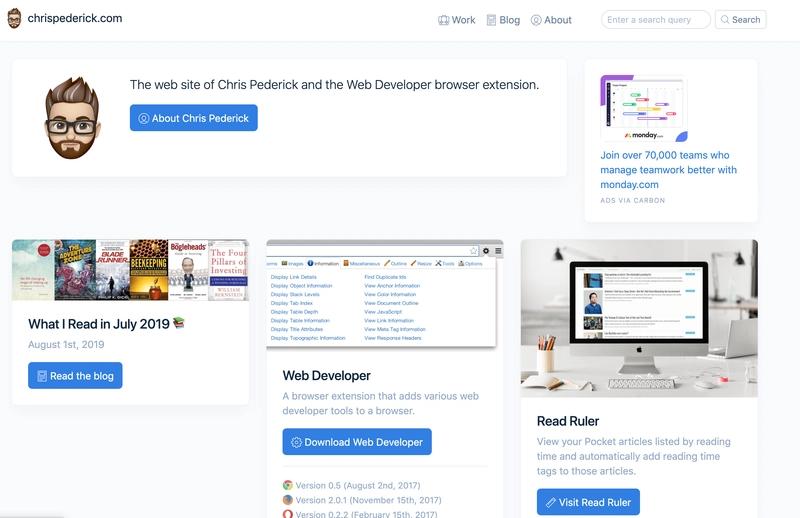Image resolution: width=800 pixels, height=518 pixels.
Task: Click The Four Pillars of Investing cover
Action: click(x=229, y=270)
